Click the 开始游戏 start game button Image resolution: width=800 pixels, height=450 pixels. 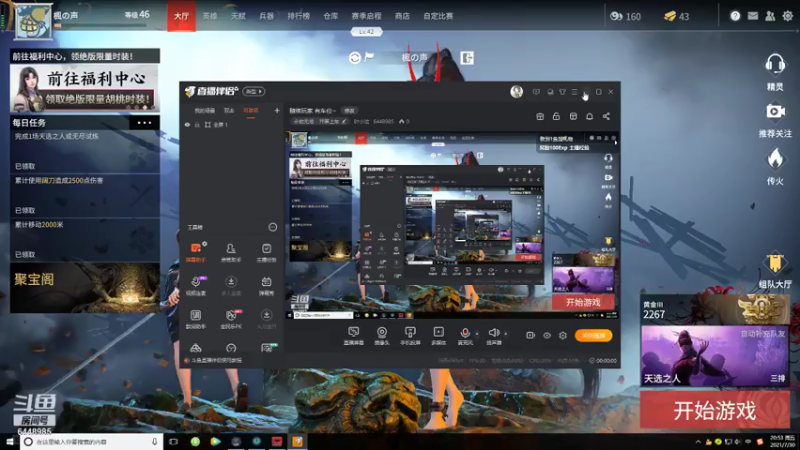coord(715,410)
